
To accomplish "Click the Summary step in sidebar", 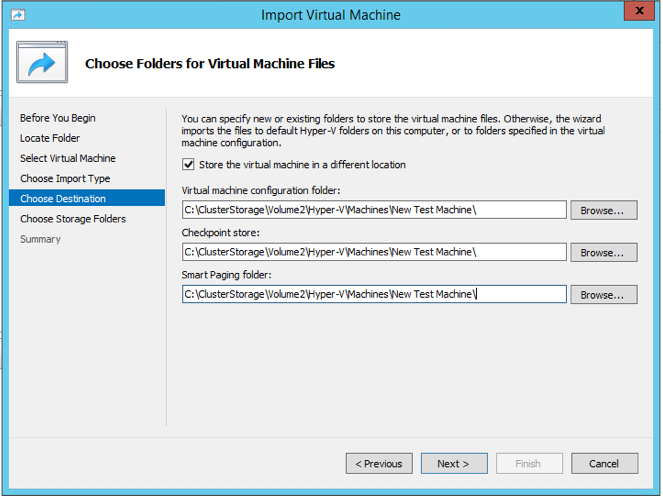I will pos(40,239).
